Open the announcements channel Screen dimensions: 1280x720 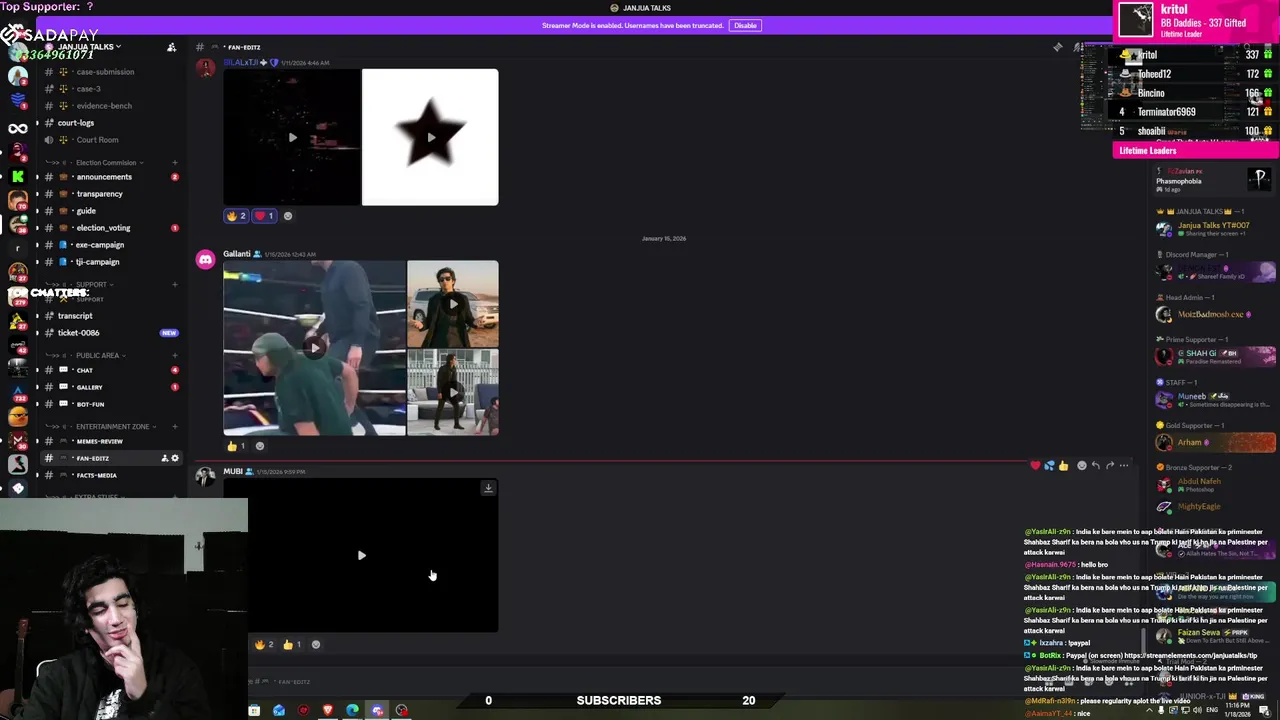point(104,177)
